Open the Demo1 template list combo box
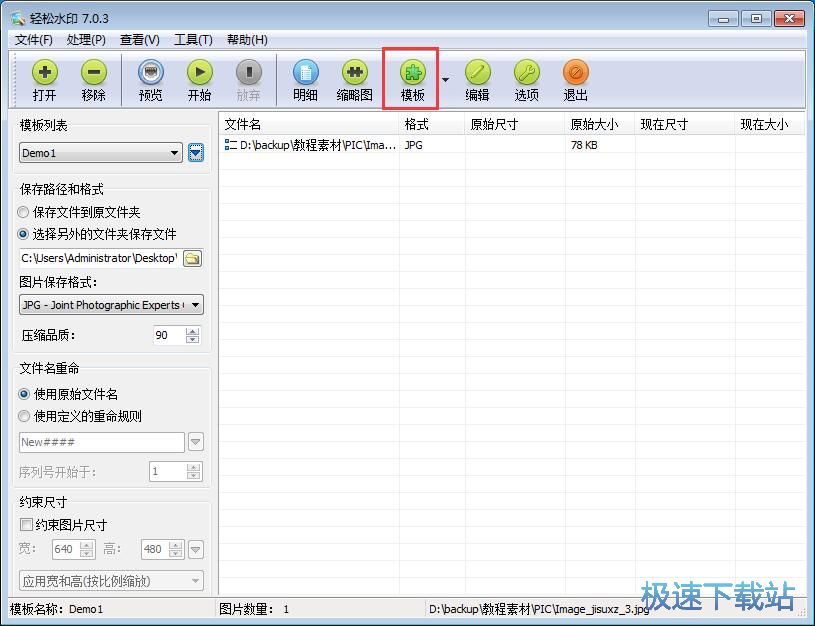The width and height of the screenshot is (815, 626). [x=101, y=153]
